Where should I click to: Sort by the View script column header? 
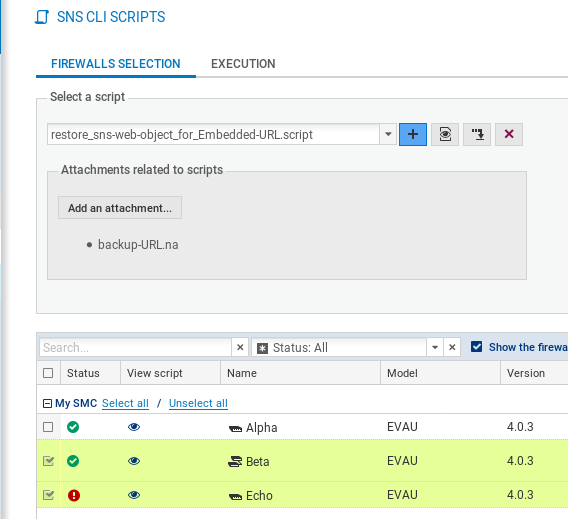[x=170, y=373]
